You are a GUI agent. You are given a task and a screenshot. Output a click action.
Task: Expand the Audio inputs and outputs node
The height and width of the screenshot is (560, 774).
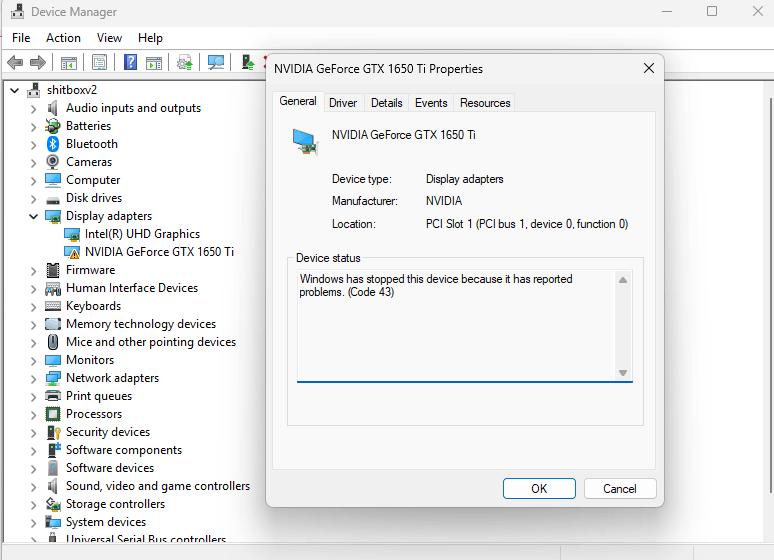pyautogui.click(x=34, y=108)
